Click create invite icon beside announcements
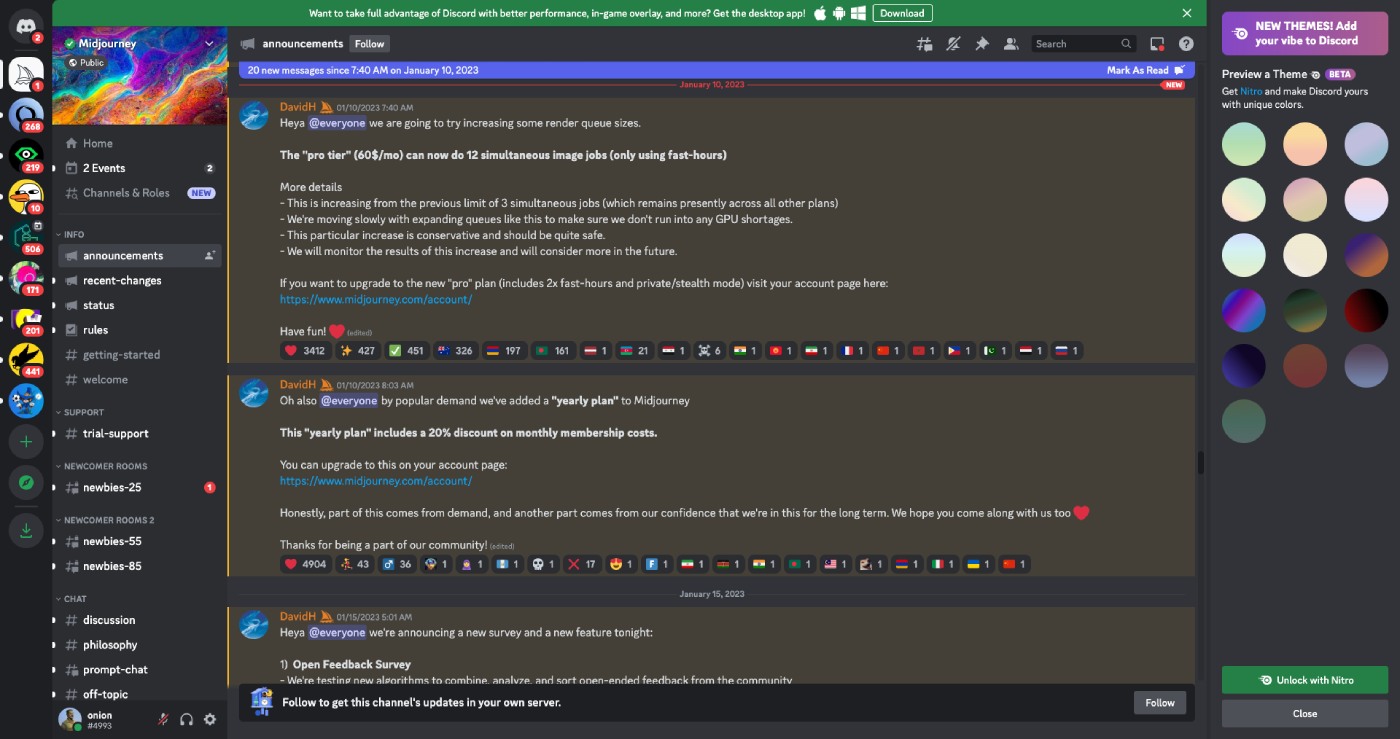 click(209, 256)
